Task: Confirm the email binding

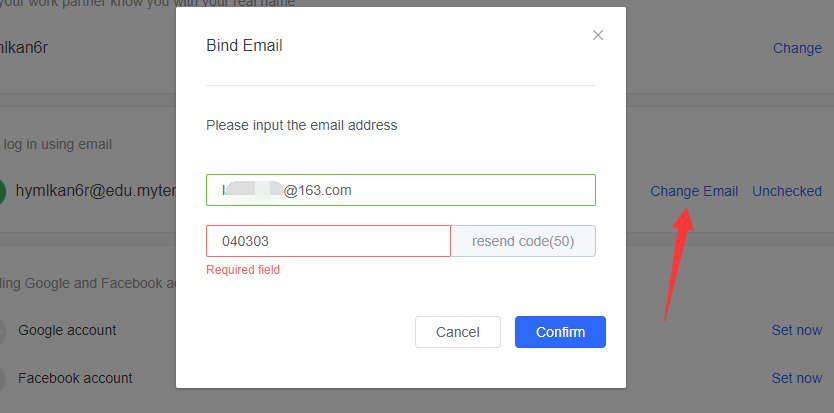Action: coord(560,332)
